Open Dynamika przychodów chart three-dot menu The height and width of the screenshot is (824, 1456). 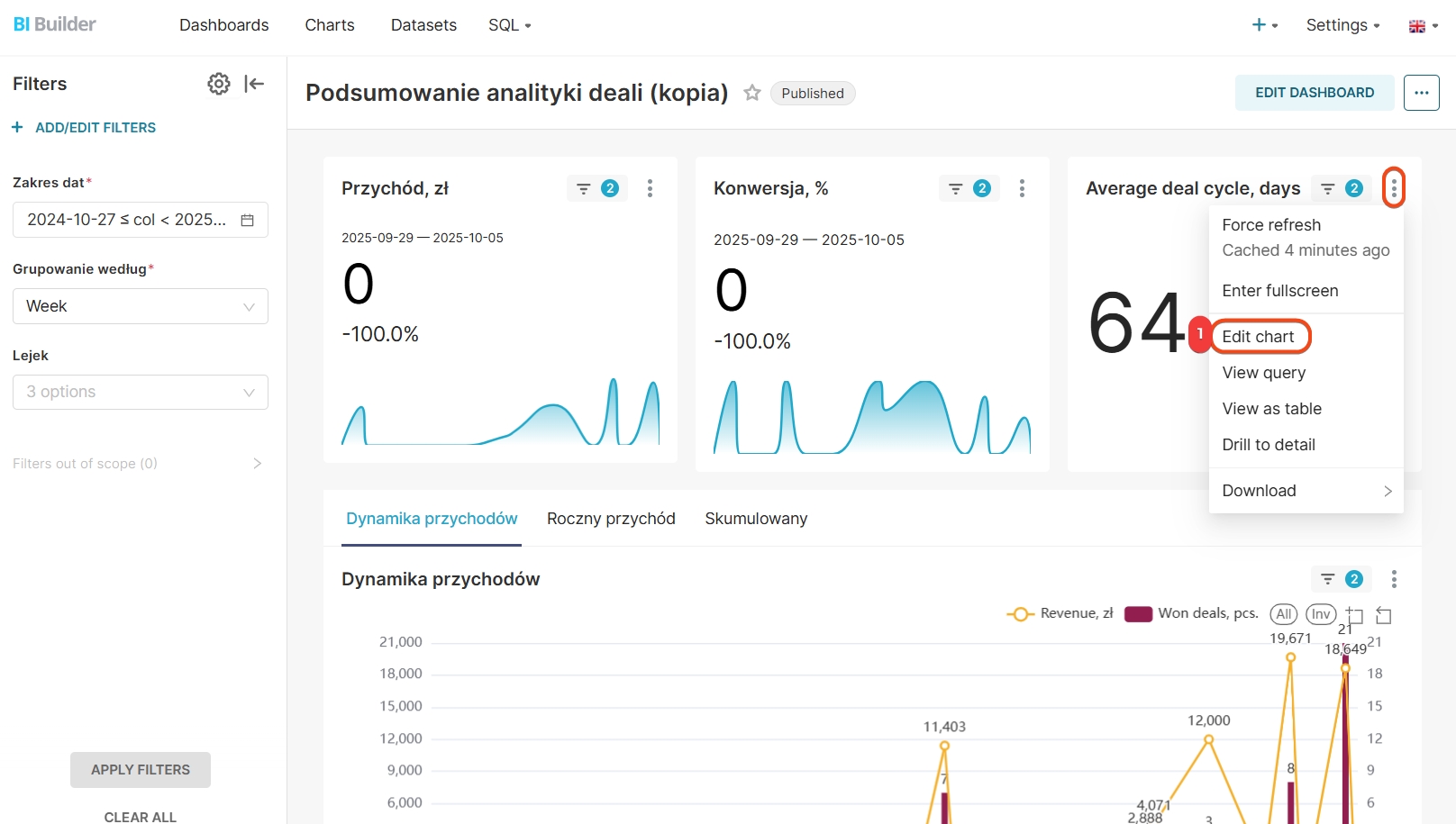point(1394,579)
